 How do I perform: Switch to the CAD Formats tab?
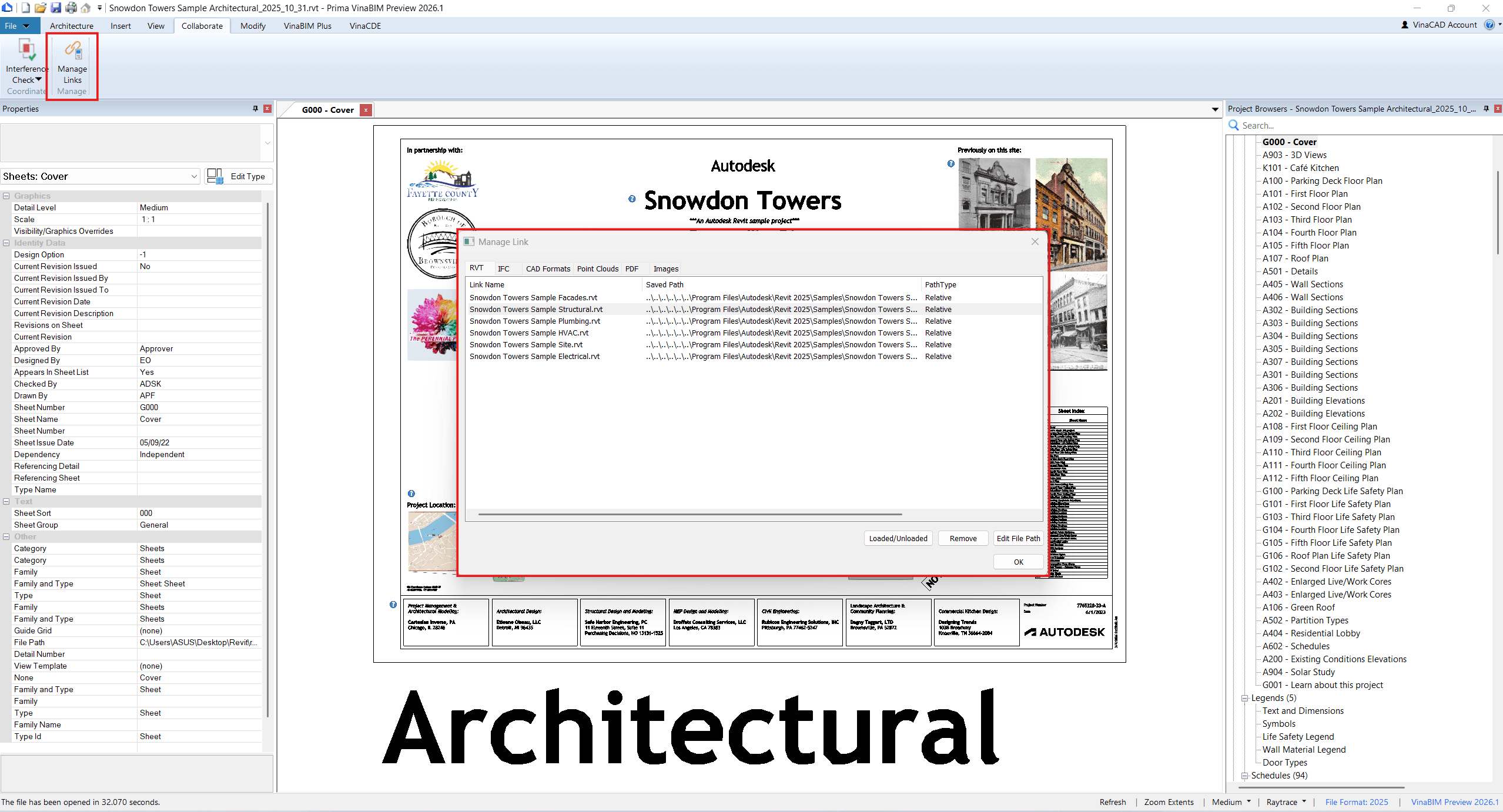547,269
